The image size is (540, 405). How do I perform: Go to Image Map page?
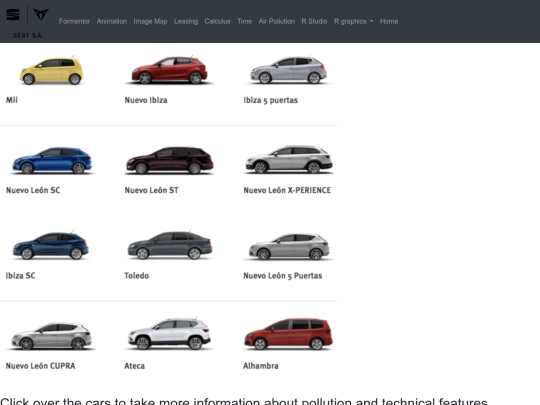point(150,21)
